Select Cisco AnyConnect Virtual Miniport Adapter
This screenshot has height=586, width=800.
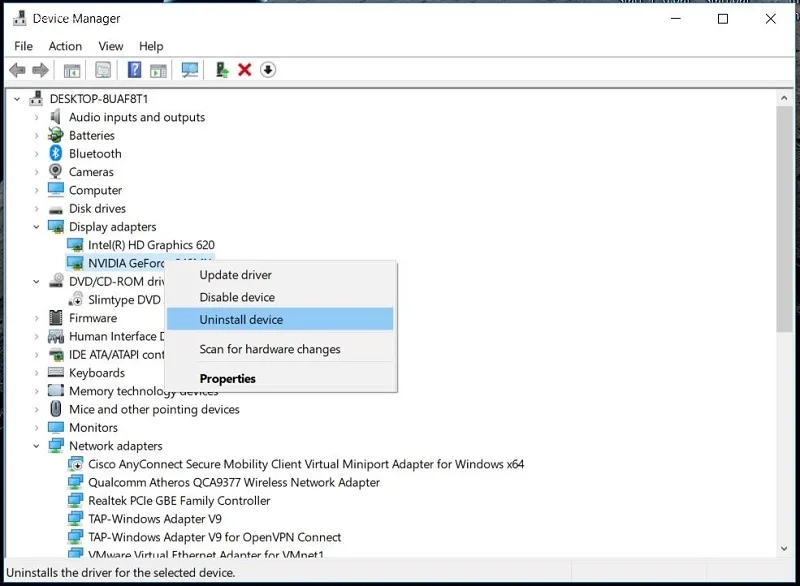point(306,464)
